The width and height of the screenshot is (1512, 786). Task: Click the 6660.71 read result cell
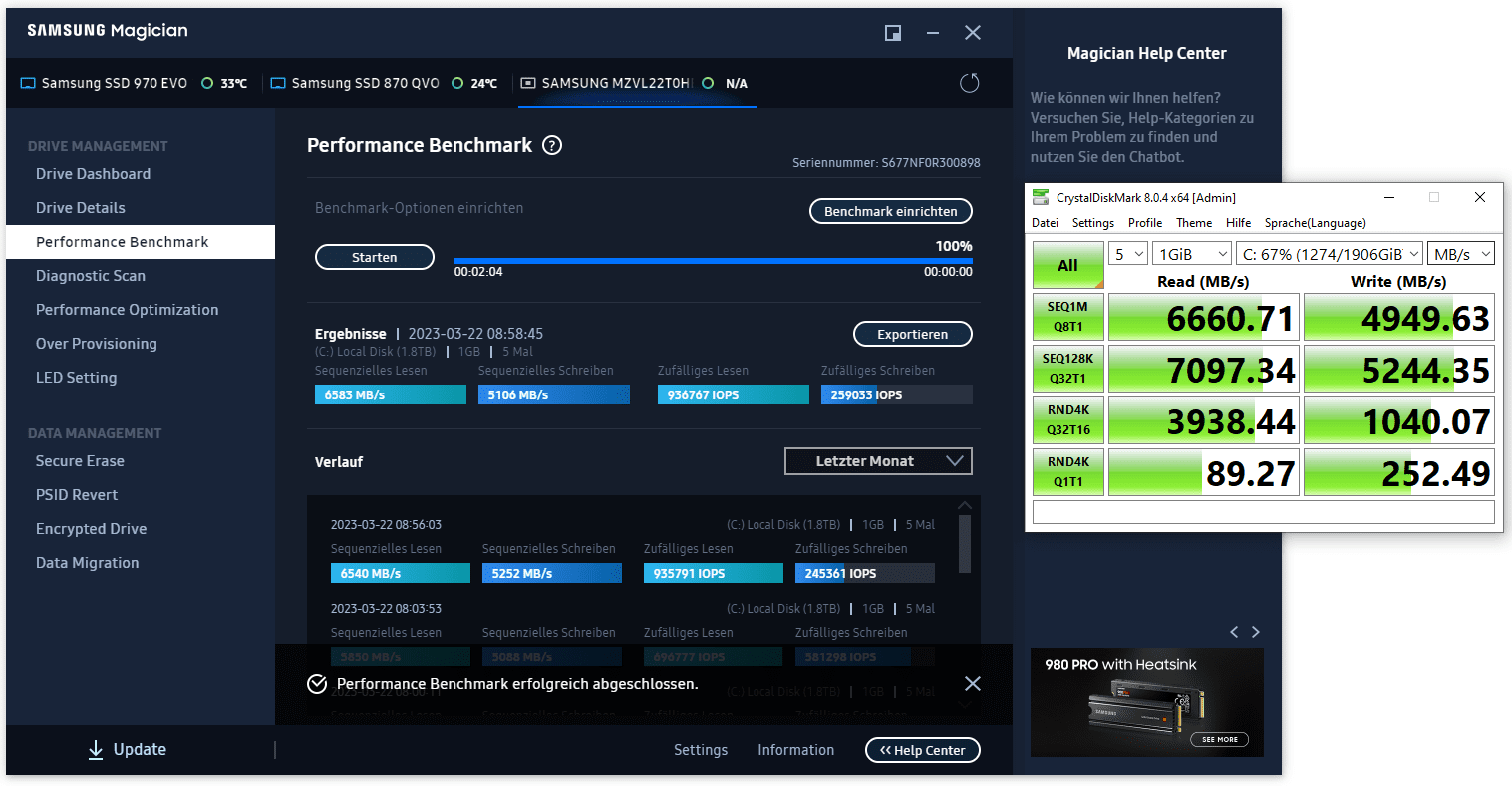(x=1202, y=317)
